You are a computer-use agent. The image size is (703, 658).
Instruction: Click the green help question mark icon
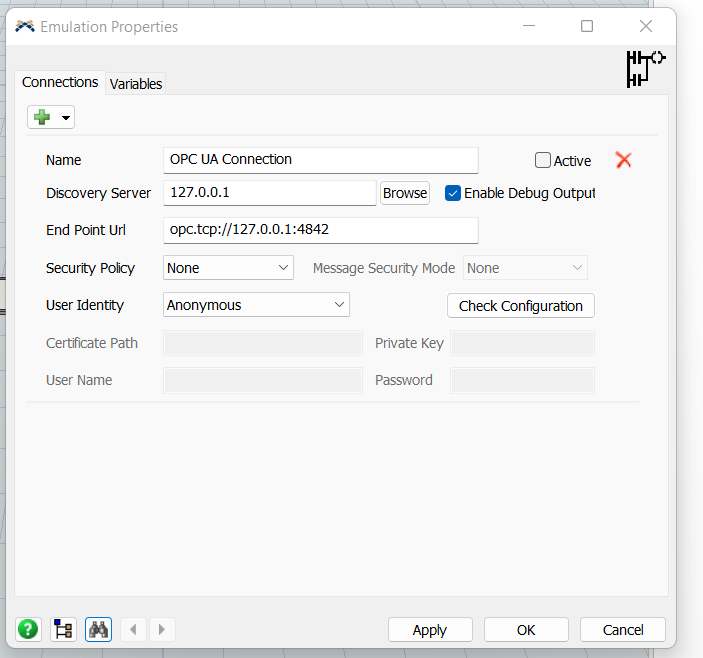click(x=28, y=629)
